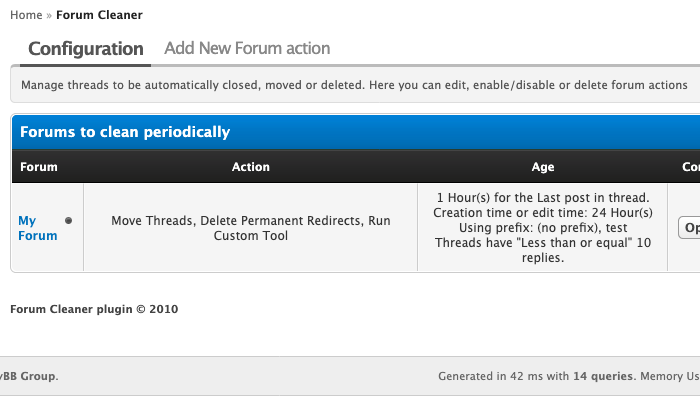Click the Controls column header at table edge

click(690, 167)
